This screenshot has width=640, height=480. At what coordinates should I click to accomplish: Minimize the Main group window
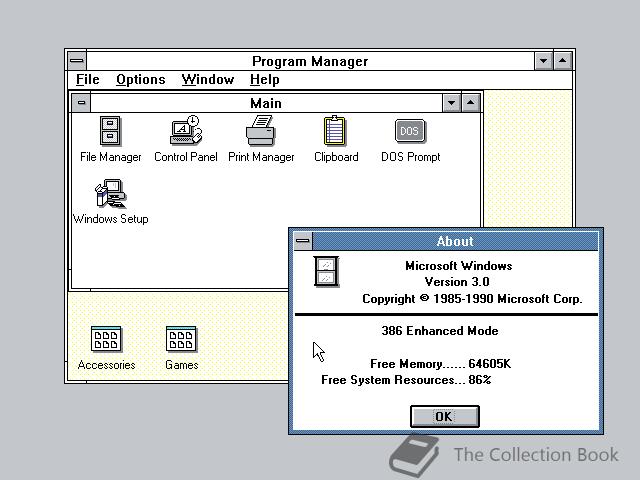coord(451,103)
